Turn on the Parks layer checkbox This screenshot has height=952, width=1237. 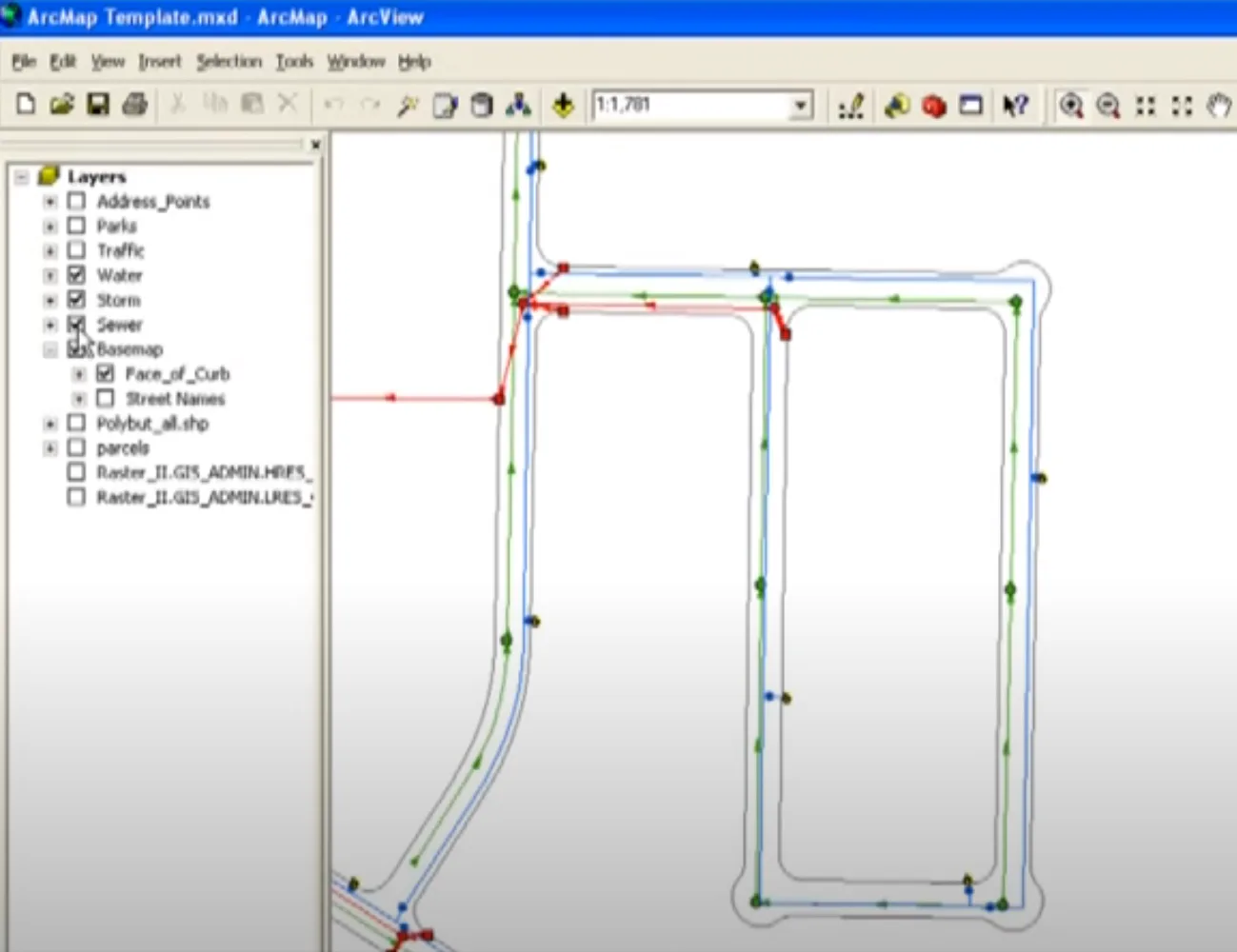click(x=77, y=226)
